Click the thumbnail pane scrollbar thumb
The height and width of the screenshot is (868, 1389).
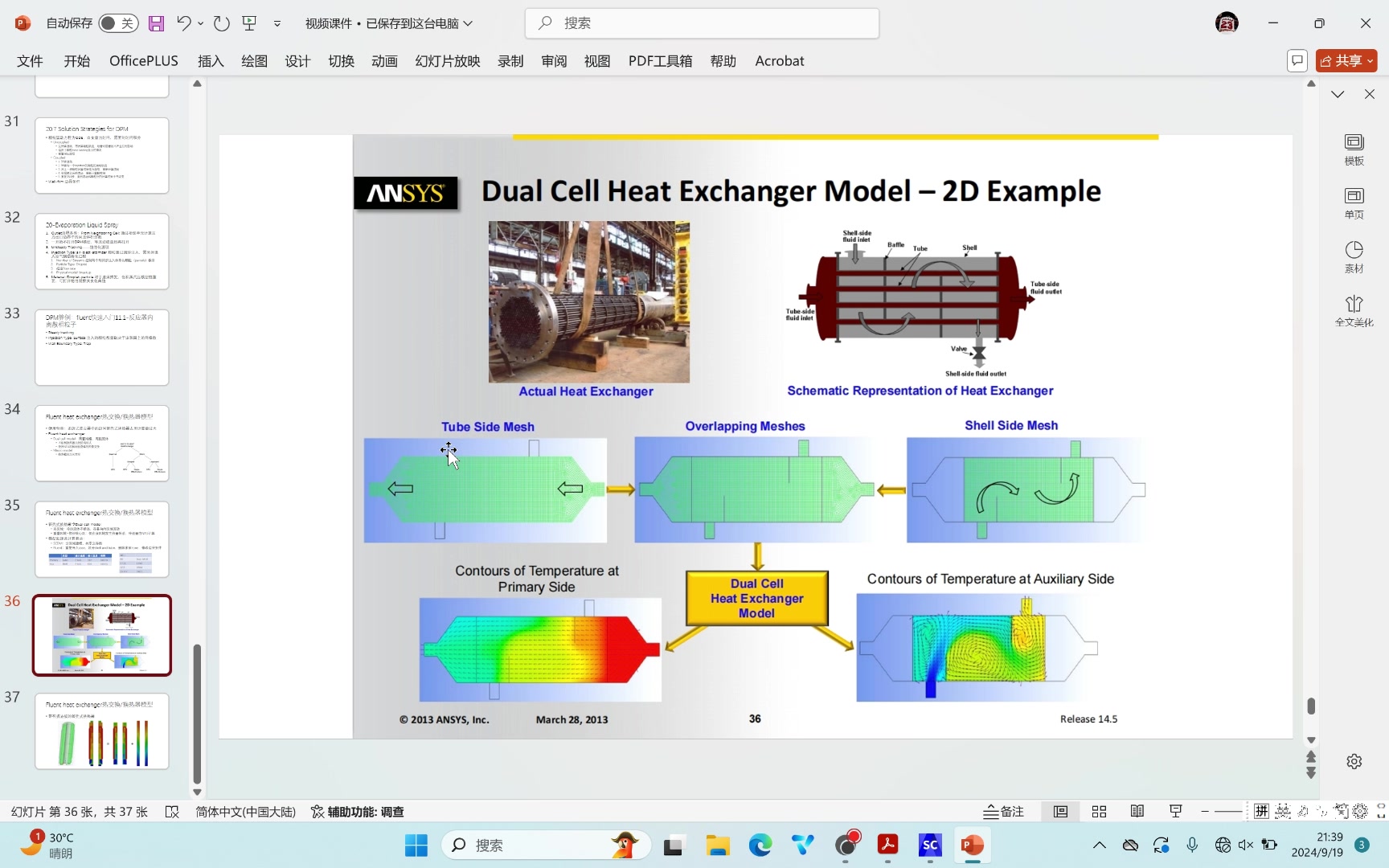click(197, 713)
